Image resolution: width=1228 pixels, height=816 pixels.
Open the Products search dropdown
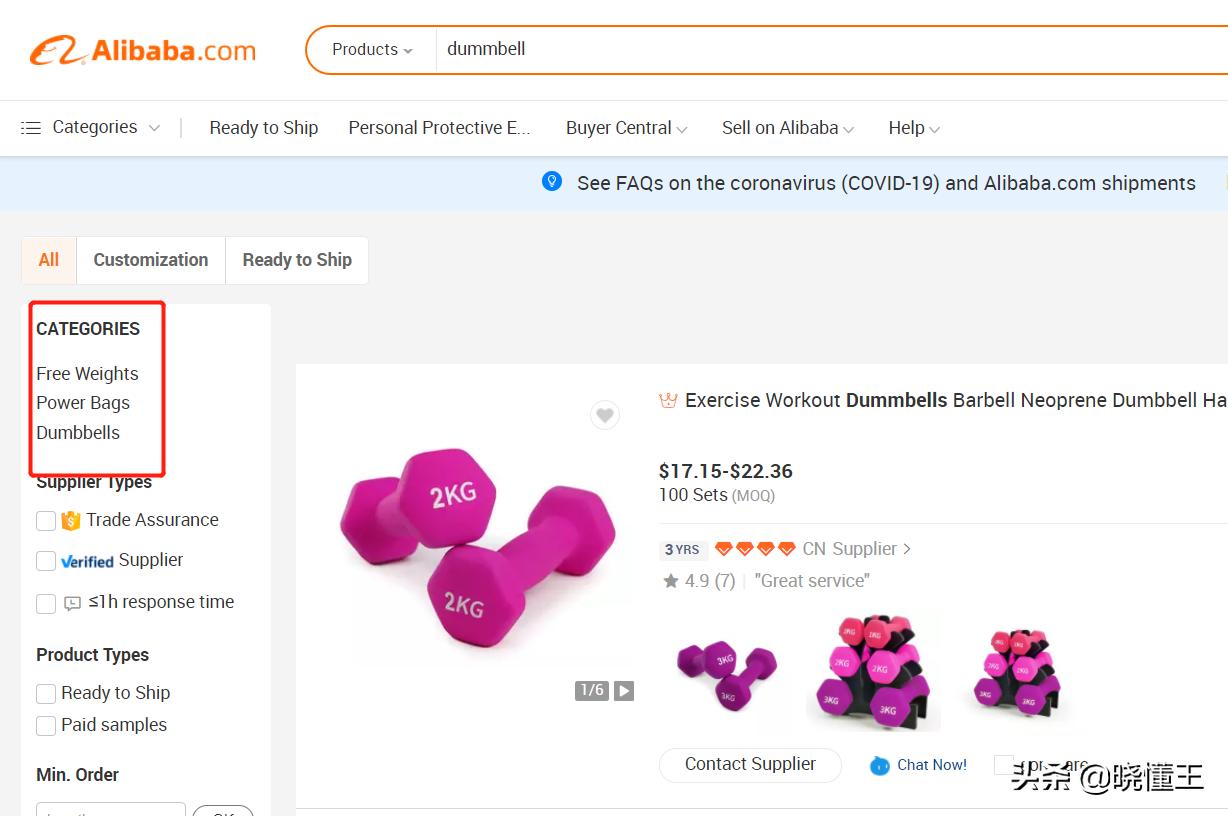pos(372,50)
